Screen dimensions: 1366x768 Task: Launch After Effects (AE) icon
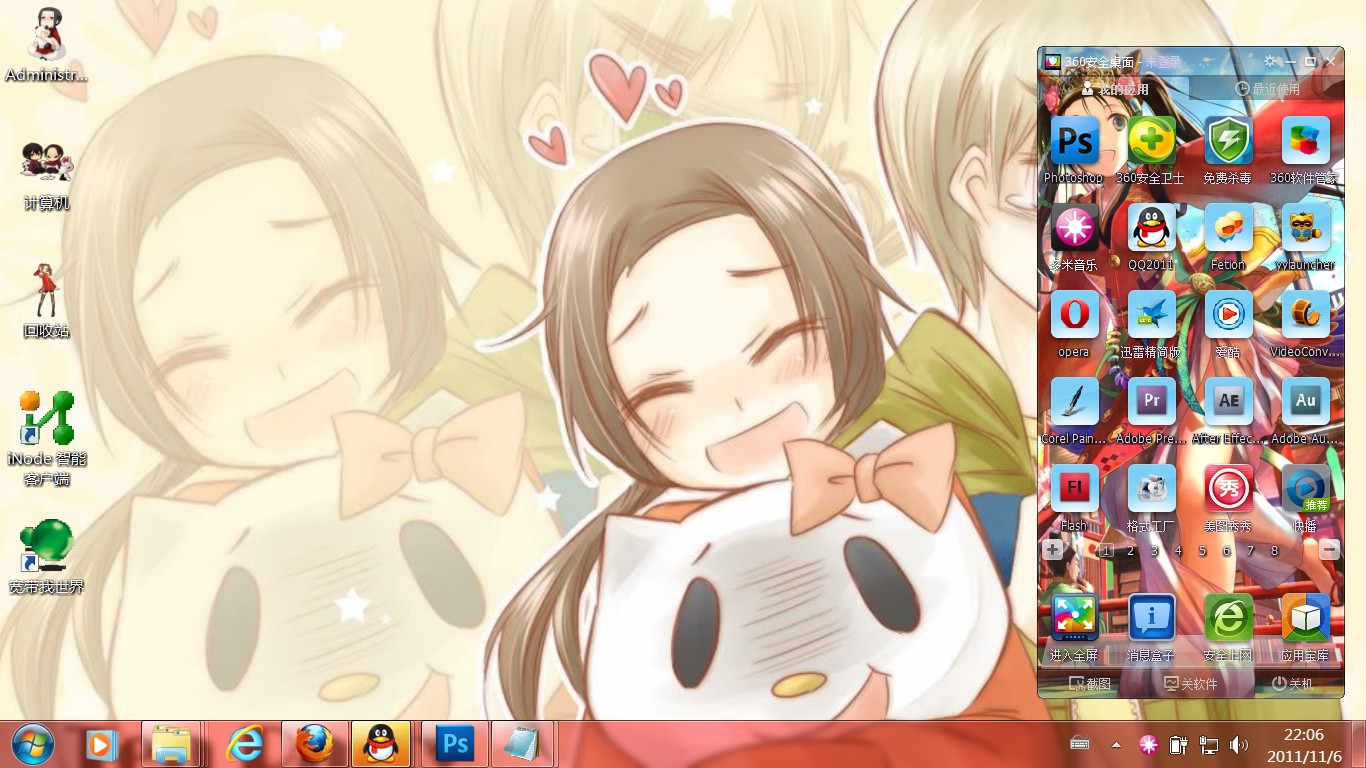point(1228,402)
